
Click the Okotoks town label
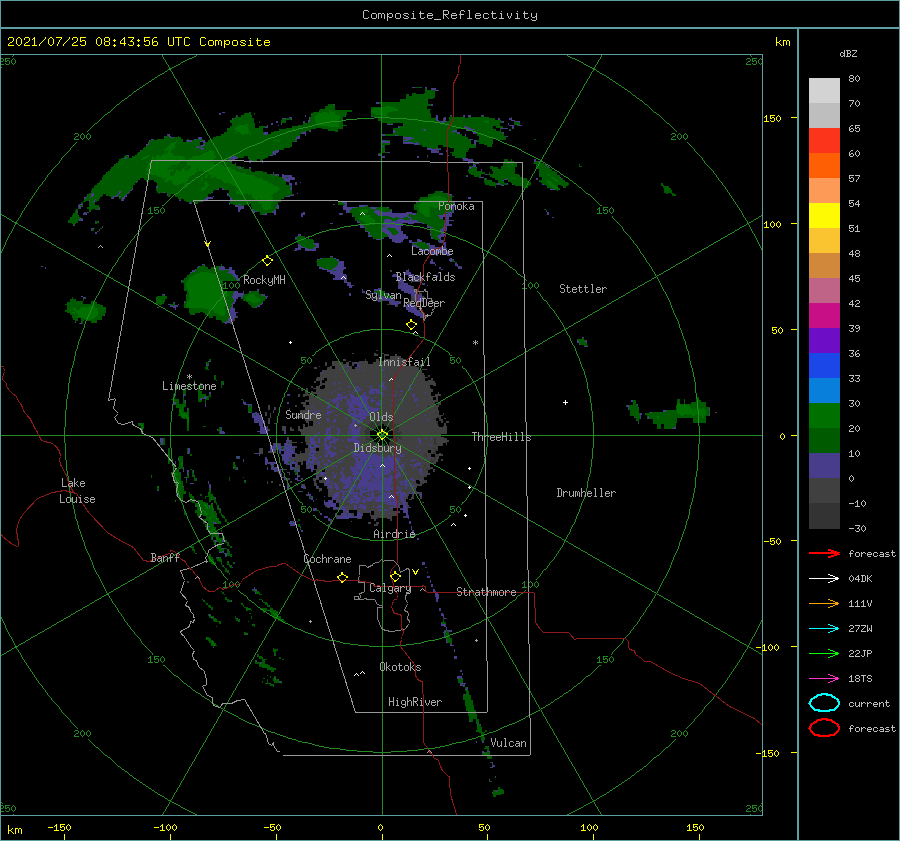point(400,667)
